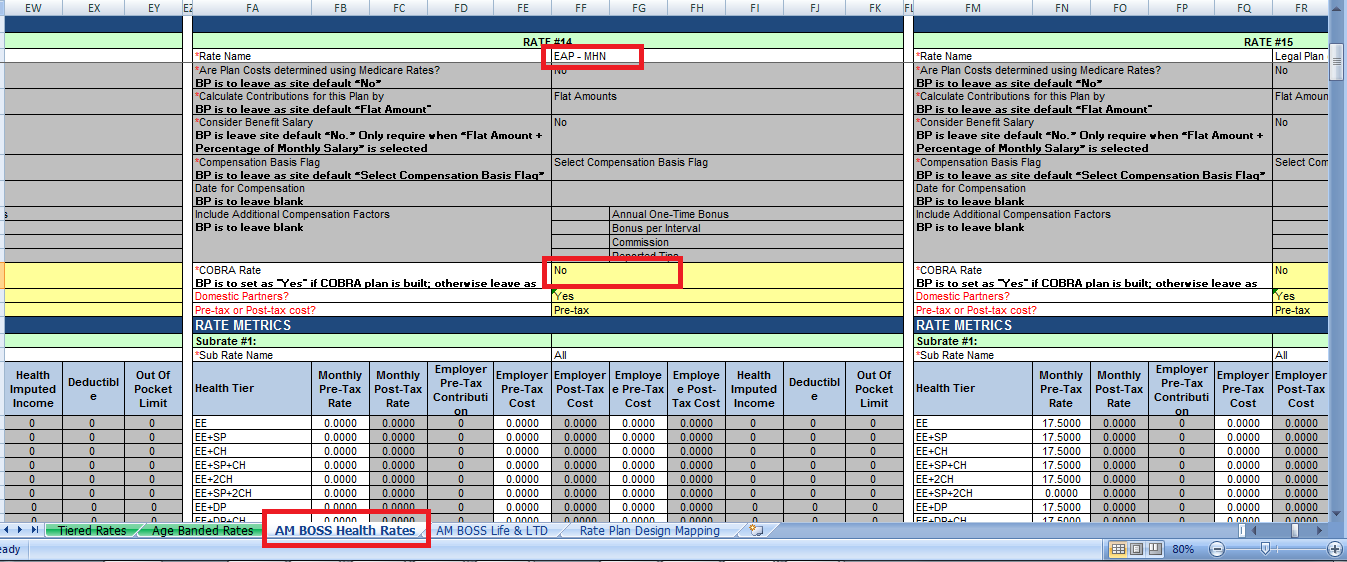Open the Age Banded Rates tab

click(x=202, y=531)
